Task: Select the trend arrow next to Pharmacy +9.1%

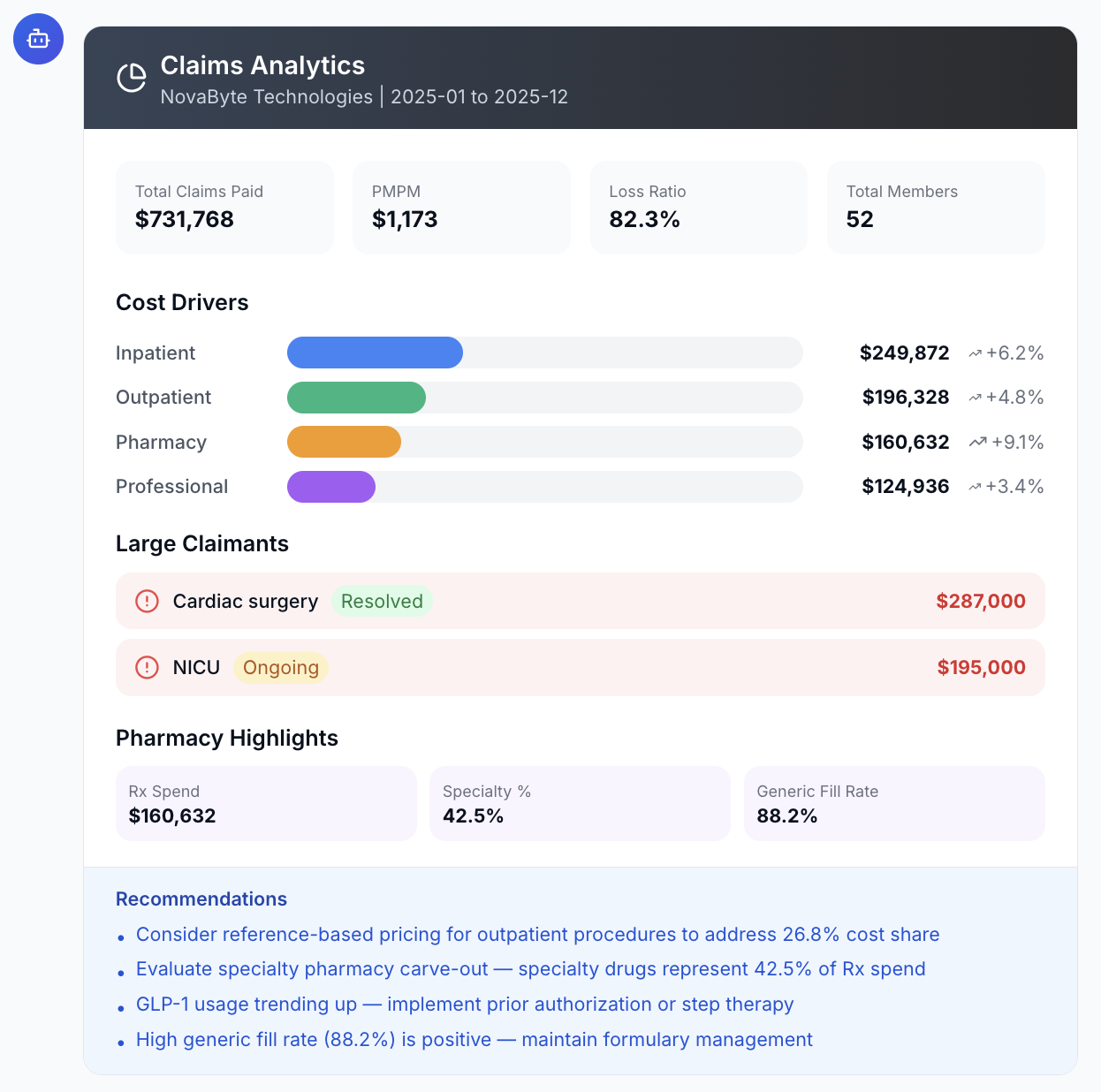Action: (976, 442)
